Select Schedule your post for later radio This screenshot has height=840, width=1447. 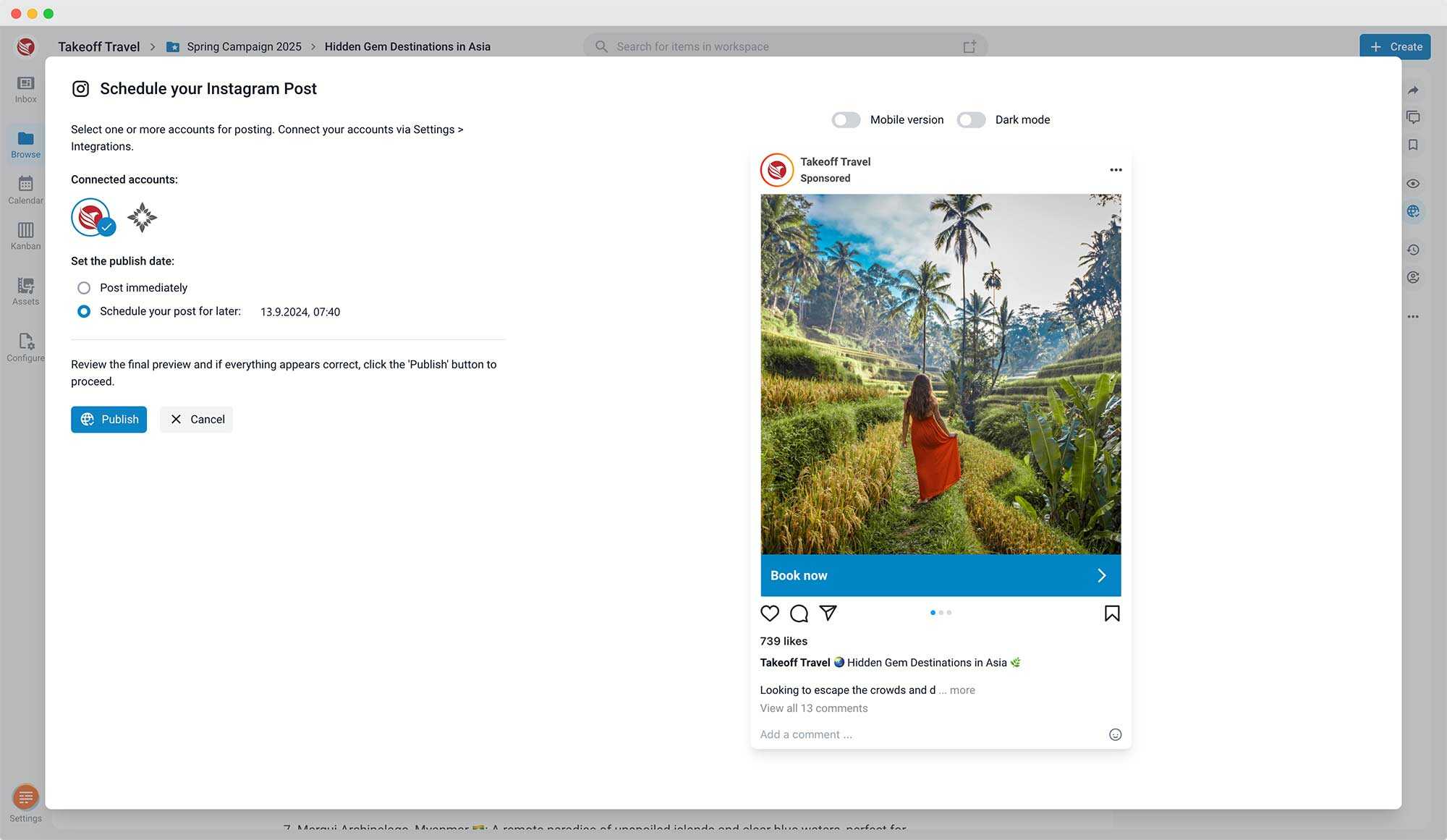pyautogui.click(x=84, y=311)
